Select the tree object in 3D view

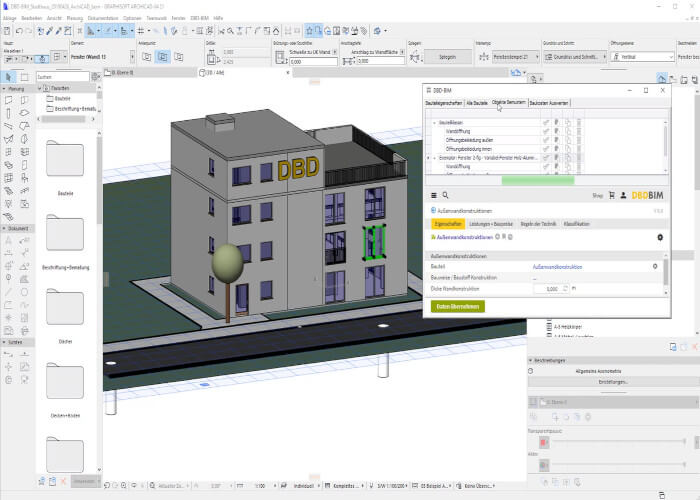tap(228, 264)
